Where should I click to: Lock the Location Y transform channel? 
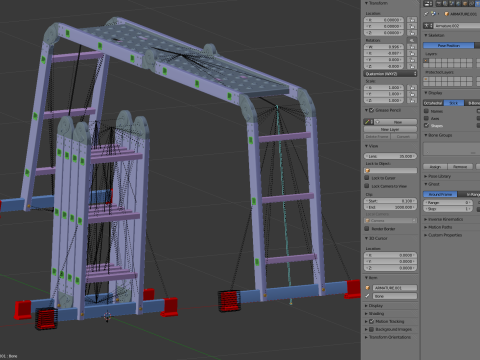coord(412,26)
